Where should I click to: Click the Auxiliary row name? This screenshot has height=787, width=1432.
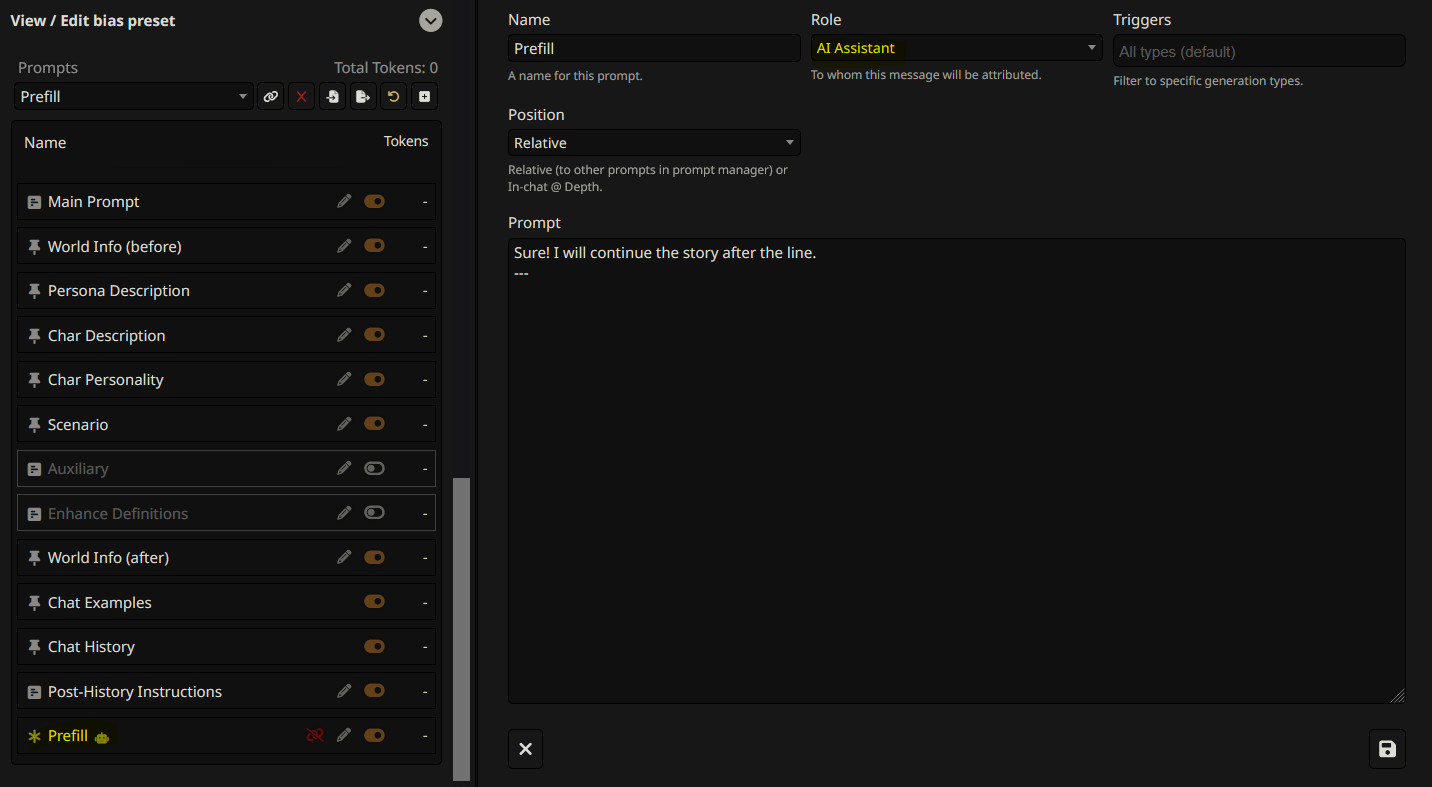click(x=78, y=469)
